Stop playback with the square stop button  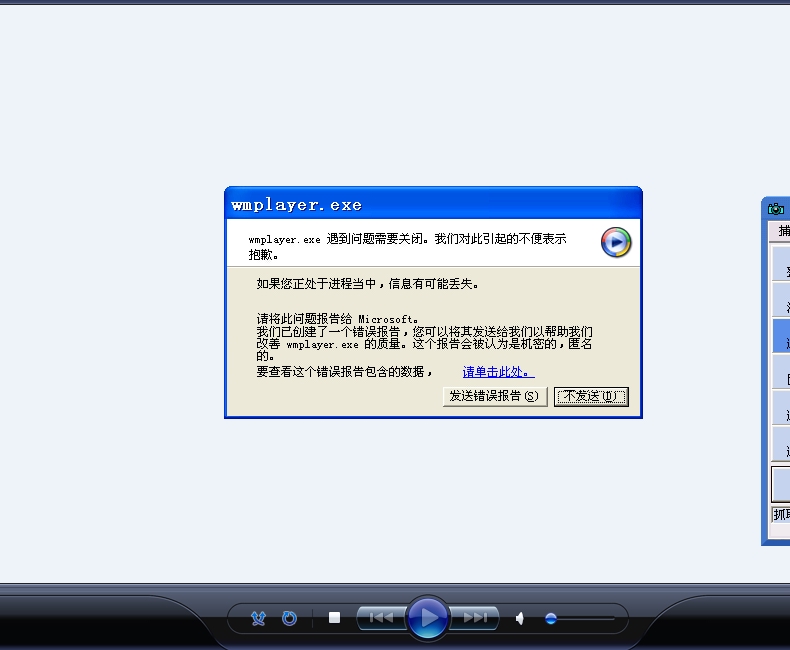coord(335,618)
